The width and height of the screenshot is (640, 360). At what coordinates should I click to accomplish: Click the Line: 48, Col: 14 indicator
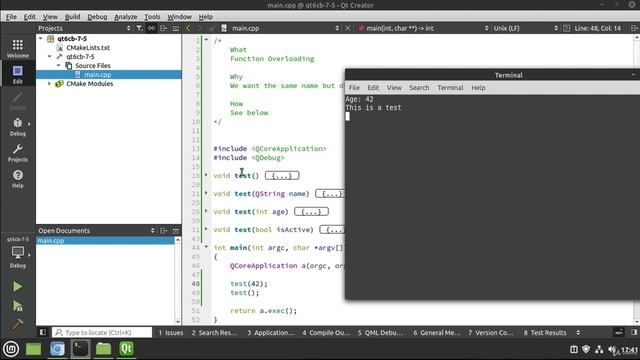click(598, 28)
